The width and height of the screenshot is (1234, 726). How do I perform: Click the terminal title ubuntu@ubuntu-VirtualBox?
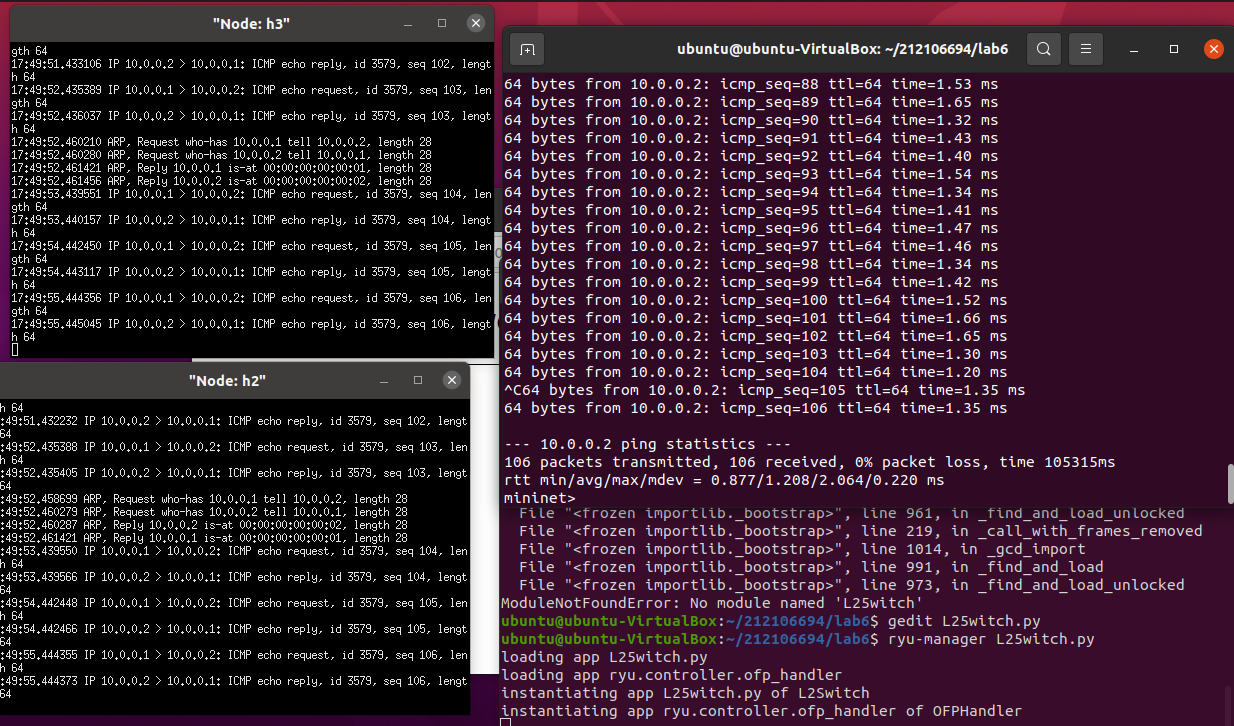(842, 48)
